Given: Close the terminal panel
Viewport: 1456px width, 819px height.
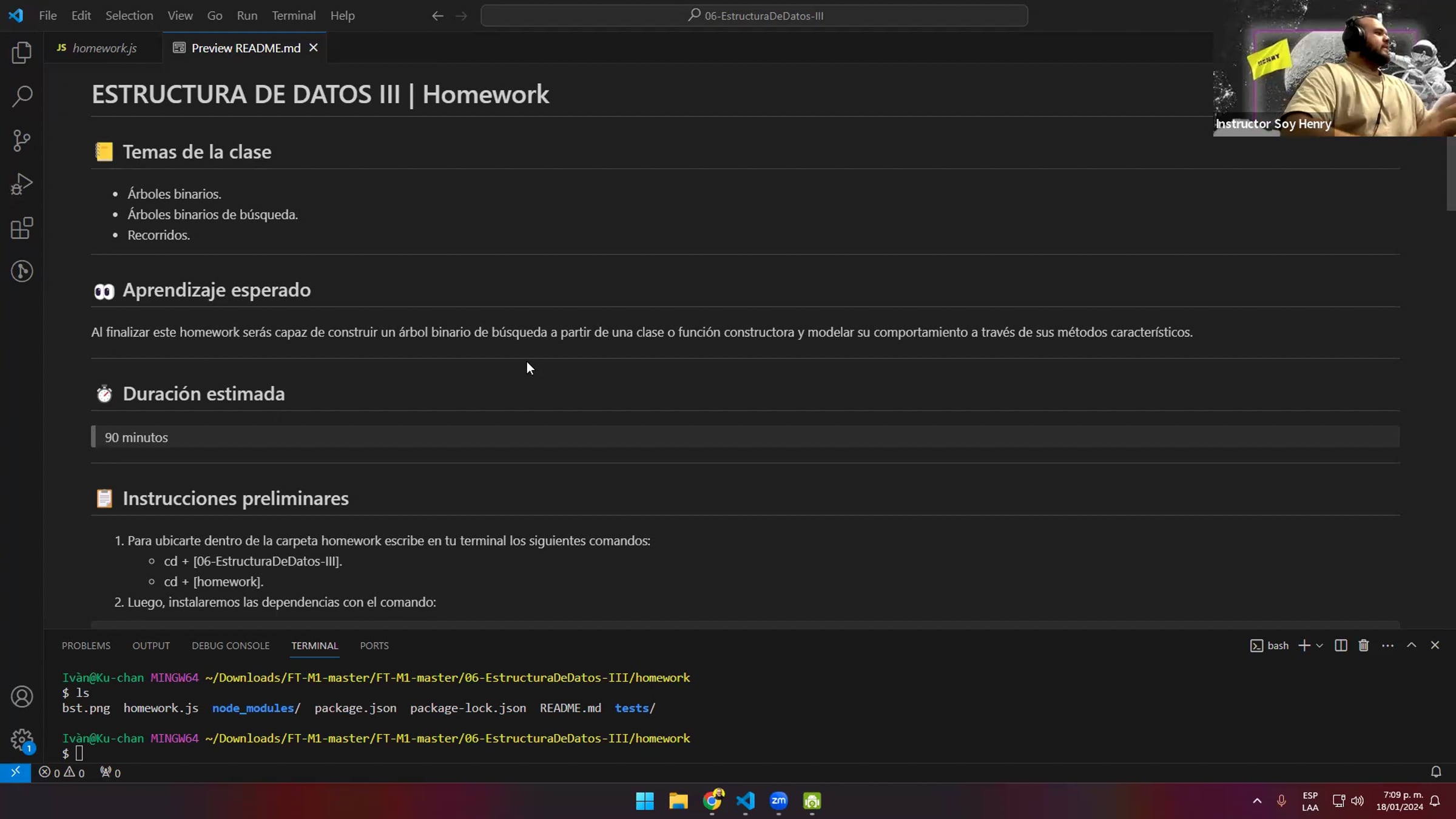Looking at the screenshot, I should (1435, 645).
